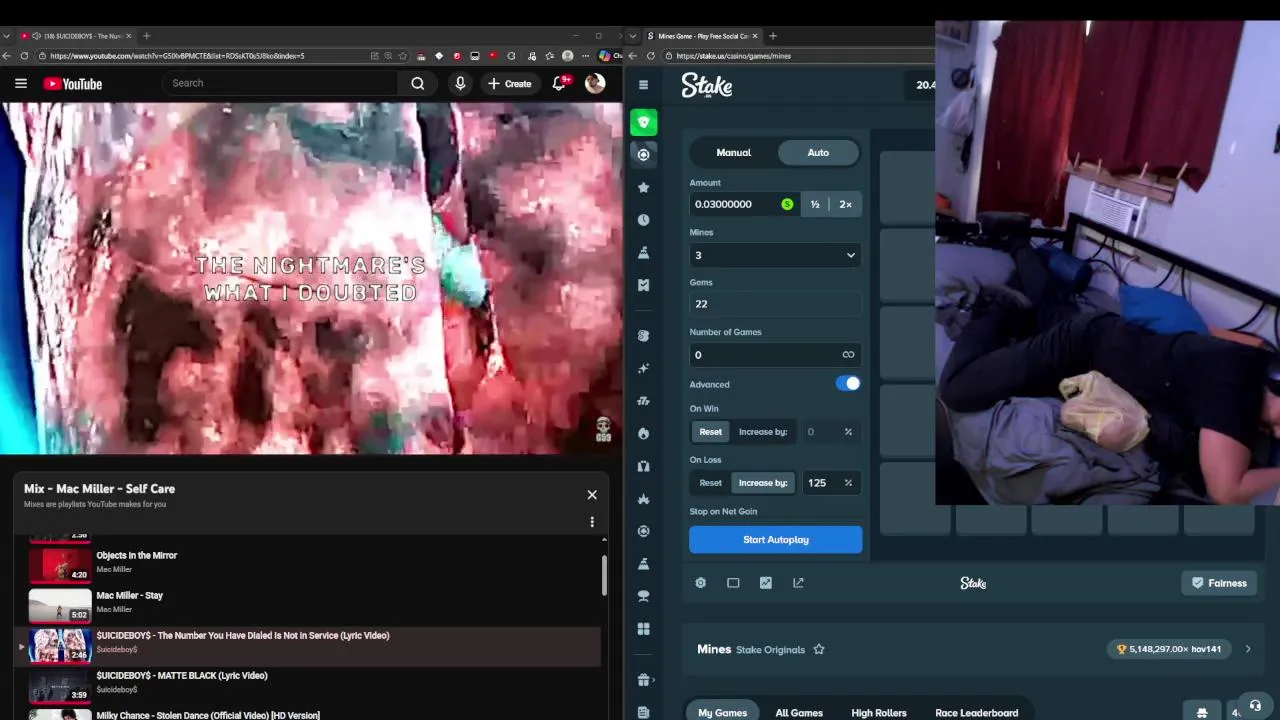Viewport: 1280px width, 720px height.
Task: Expand the Mines leaderboard chevron arrow
Action: tap(1248, 649)
